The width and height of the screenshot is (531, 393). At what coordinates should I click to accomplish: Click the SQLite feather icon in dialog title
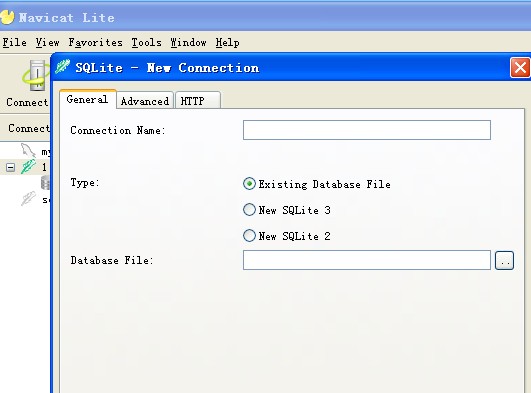pyautogui.click(x=63, y=67)
